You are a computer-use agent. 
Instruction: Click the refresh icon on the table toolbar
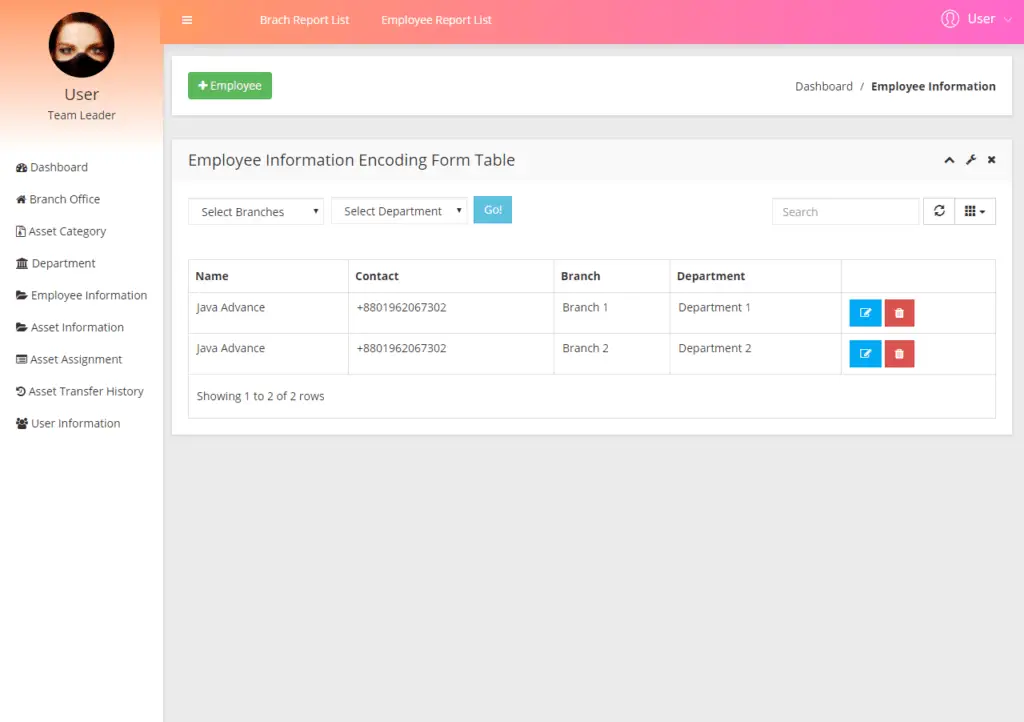tap(938, 211)
